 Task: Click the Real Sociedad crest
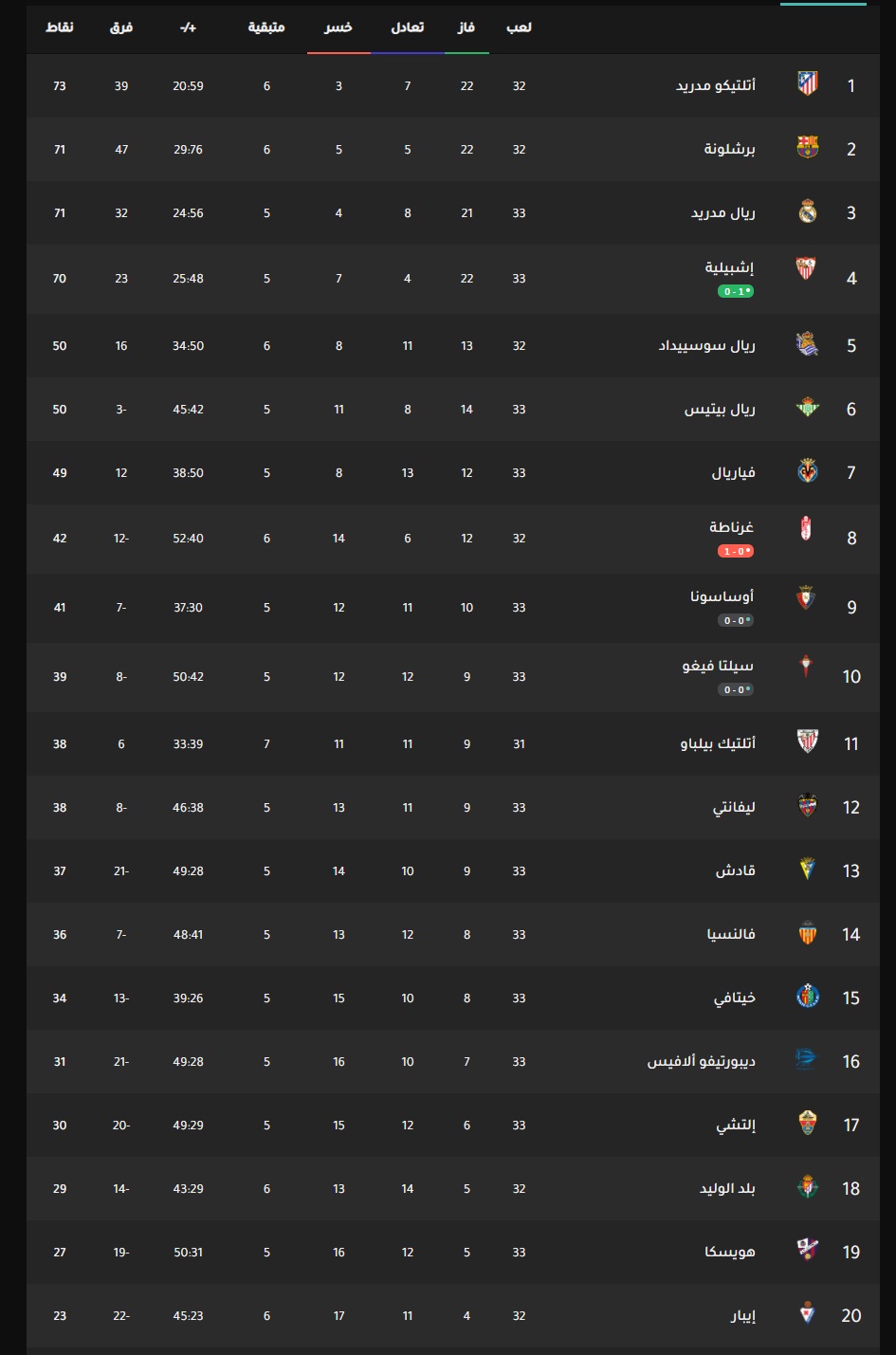tap(807, 344)
